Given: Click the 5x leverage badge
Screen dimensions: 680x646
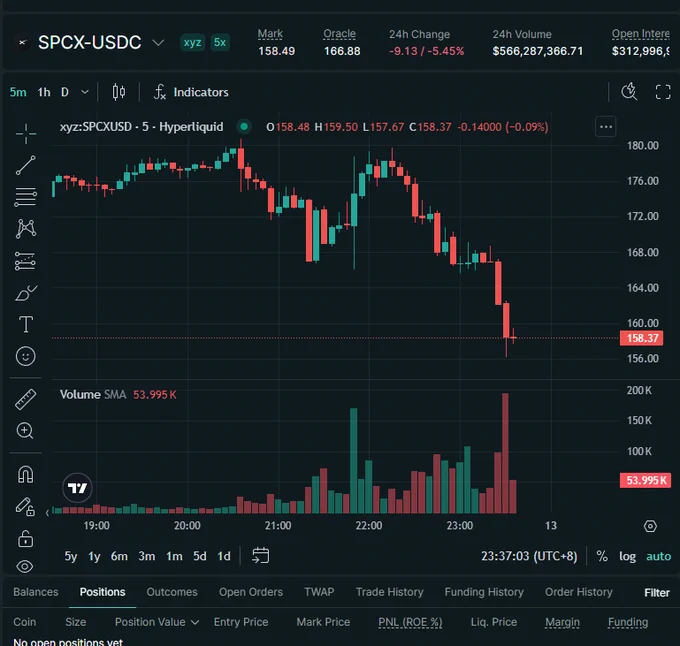Looking at the screenshot, I should tap(220, 42).
